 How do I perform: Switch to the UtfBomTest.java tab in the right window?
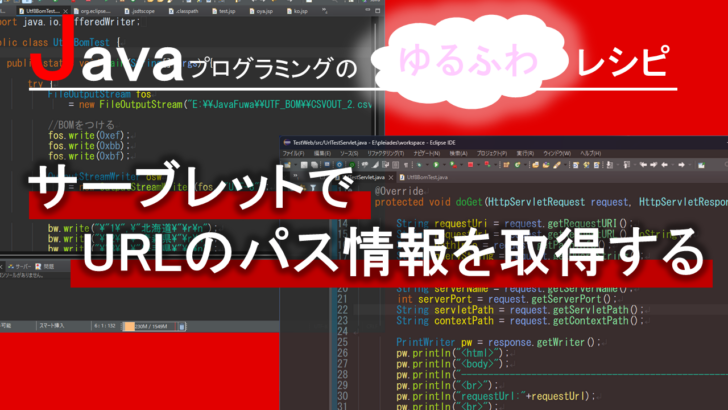pos(423,177)
